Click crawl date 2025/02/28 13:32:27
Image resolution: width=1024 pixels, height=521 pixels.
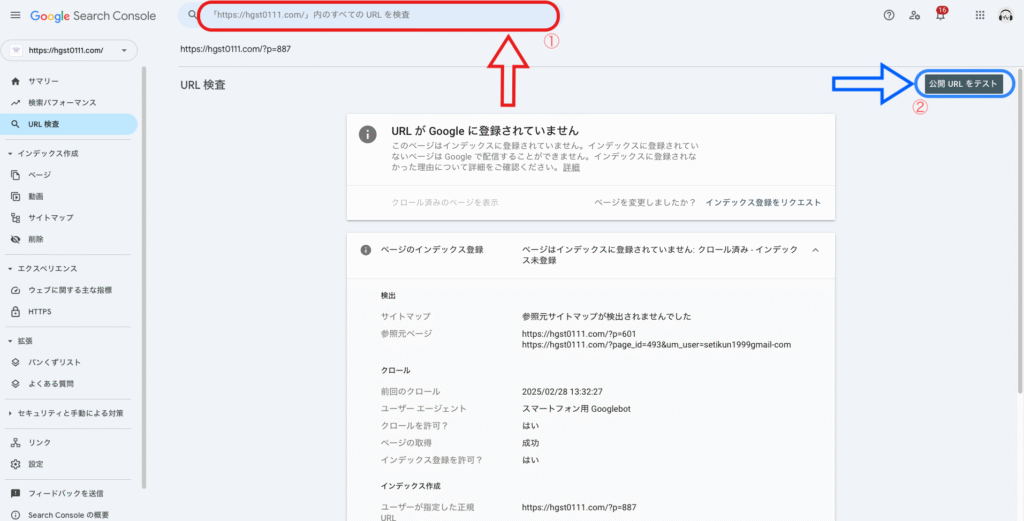tap(562, 392)
